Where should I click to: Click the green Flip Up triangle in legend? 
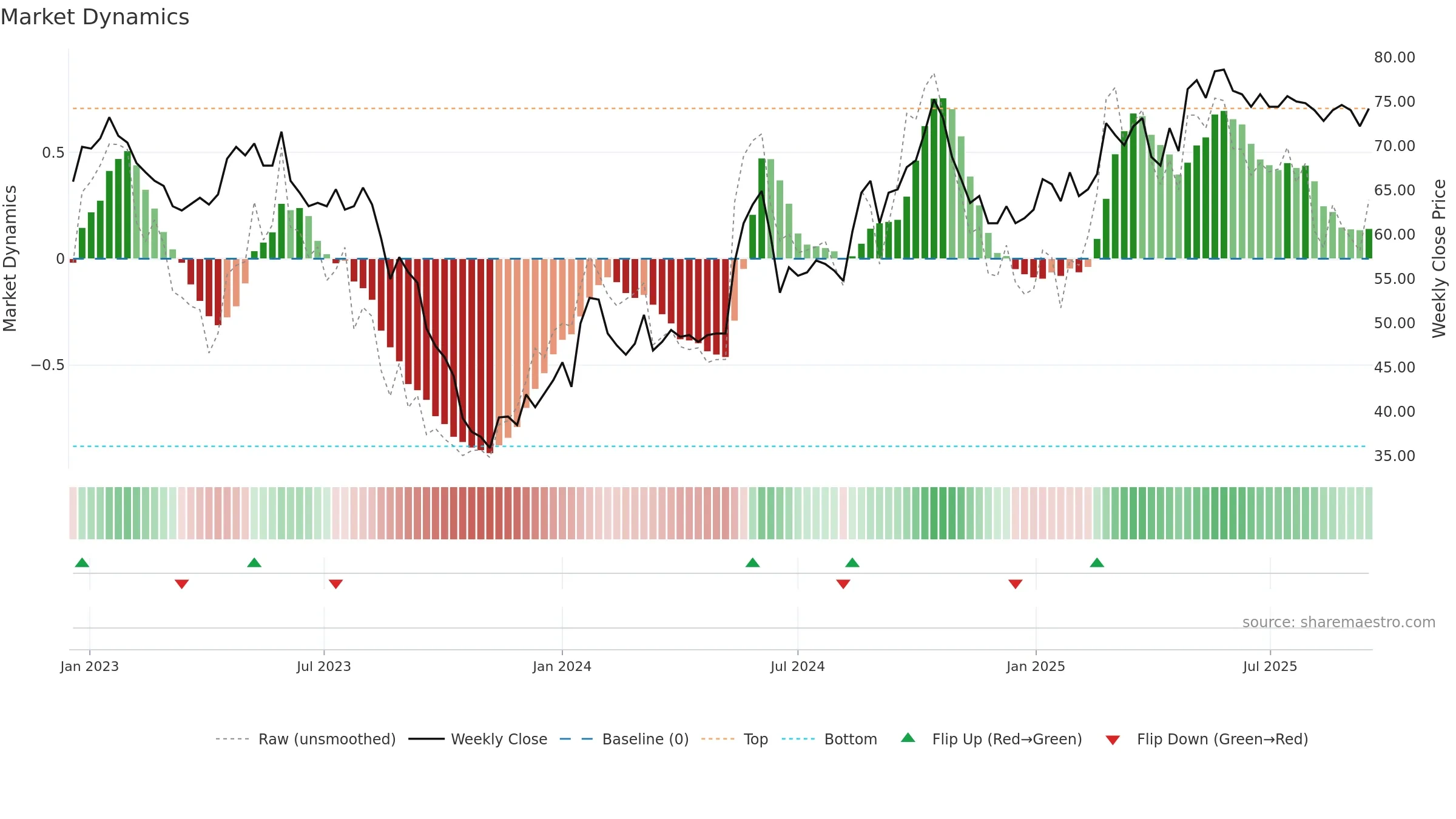coord(908,738)
